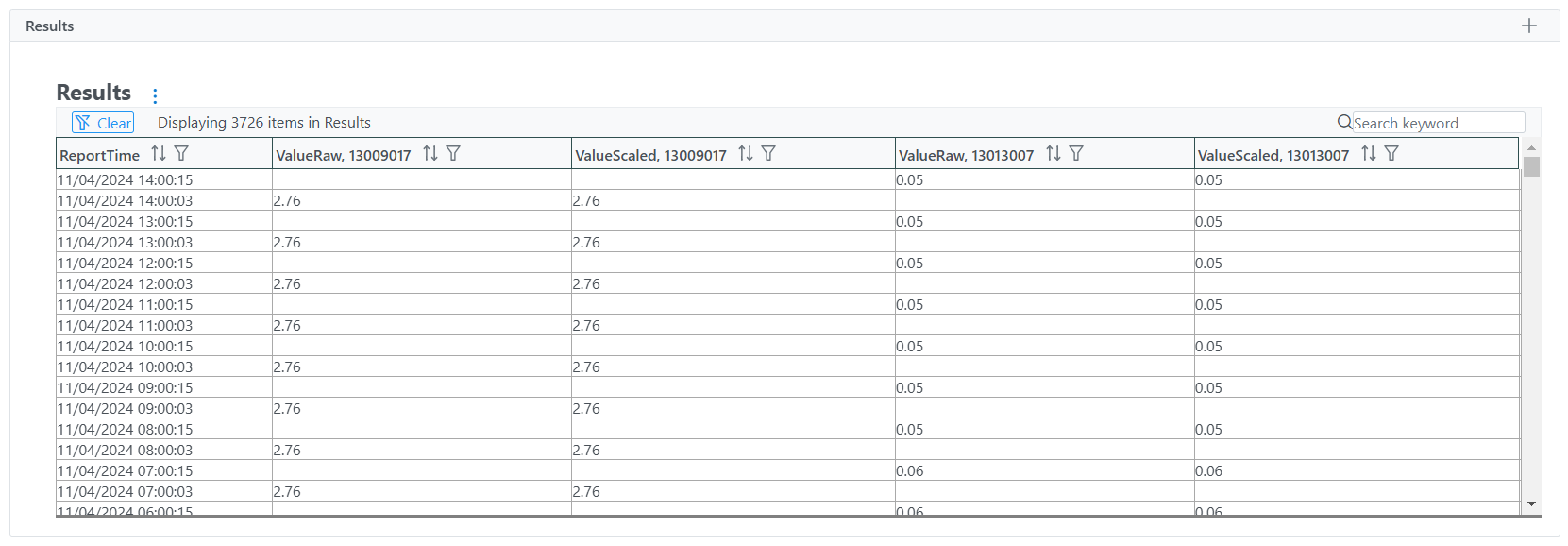
Task: Filter the ValueScaled, 13009017 column
Action: (768, 153)
